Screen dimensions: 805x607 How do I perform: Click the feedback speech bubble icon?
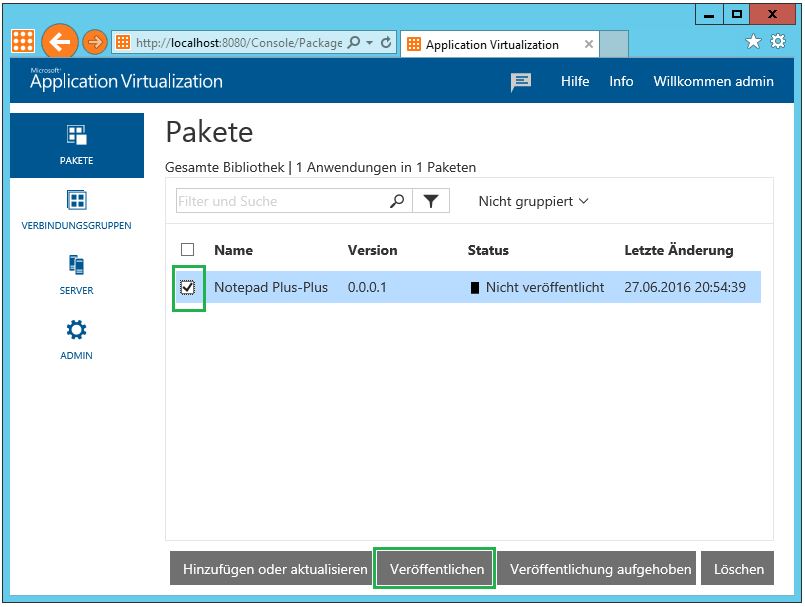pos(521,82)
